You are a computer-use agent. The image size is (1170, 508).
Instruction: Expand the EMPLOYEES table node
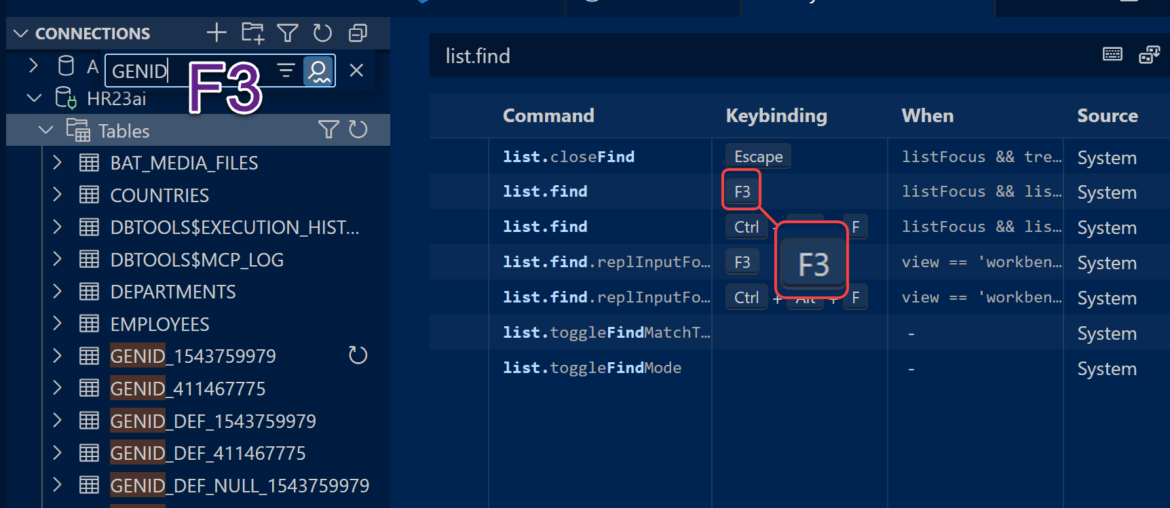pyautogui.click(x=57, y=324)
